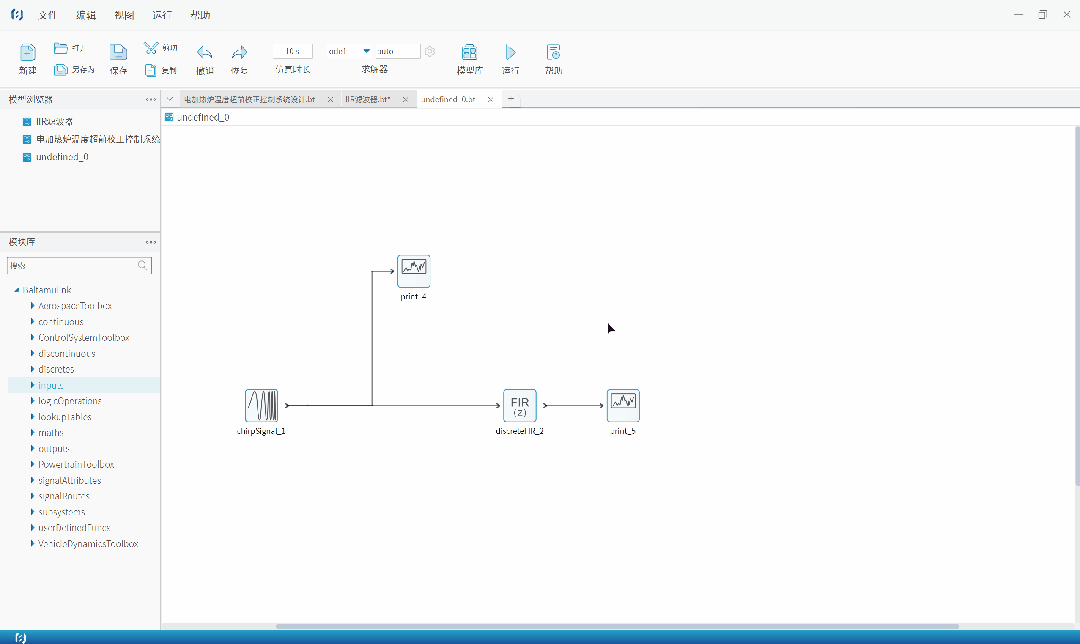Image resolution: width=1080 pixels, height=644 pixels.
Task: Click the library search input field
Action: [72, 266]
